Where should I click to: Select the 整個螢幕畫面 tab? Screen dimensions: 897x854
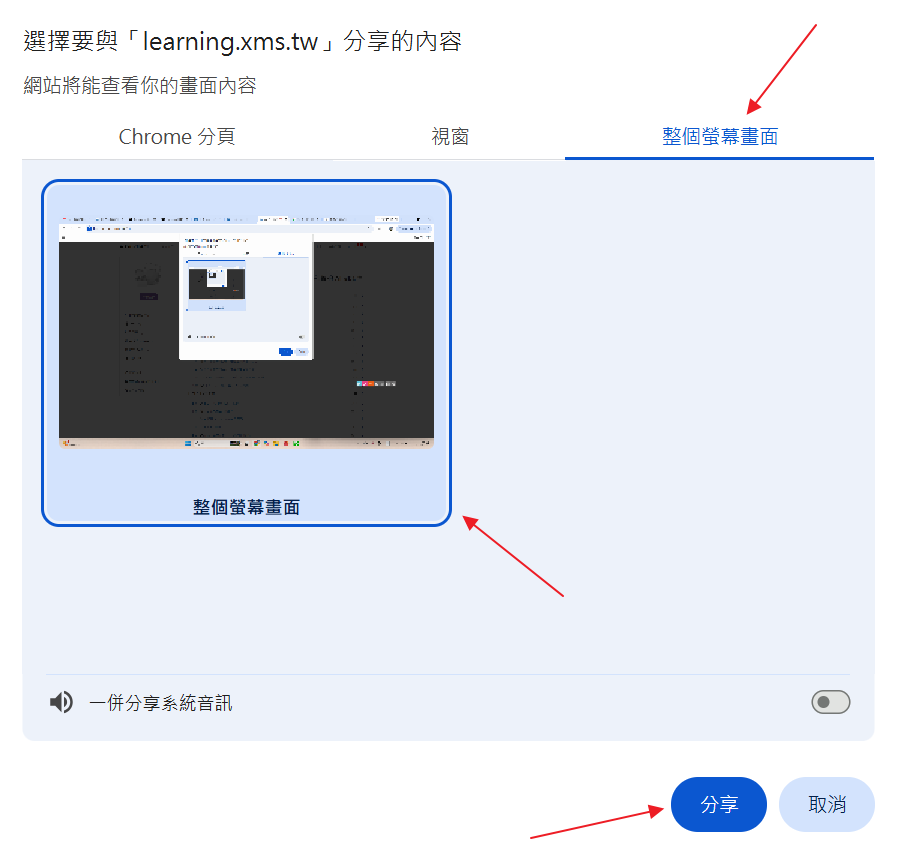(720, 137)
